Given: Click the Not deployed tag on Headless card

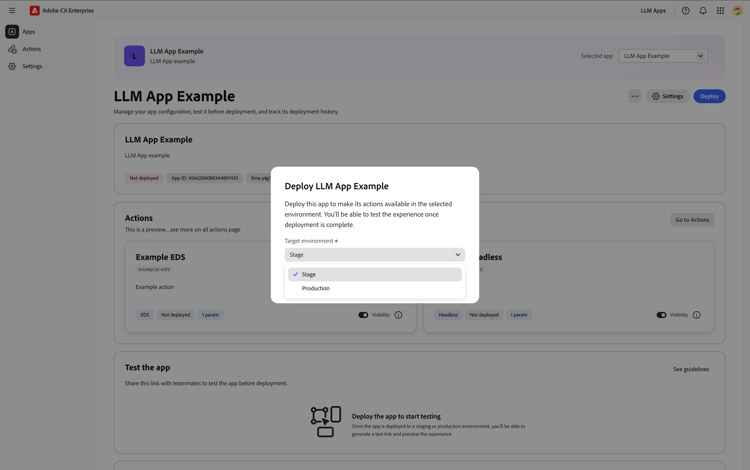Looking at the screenshot, I should [484, 315].
